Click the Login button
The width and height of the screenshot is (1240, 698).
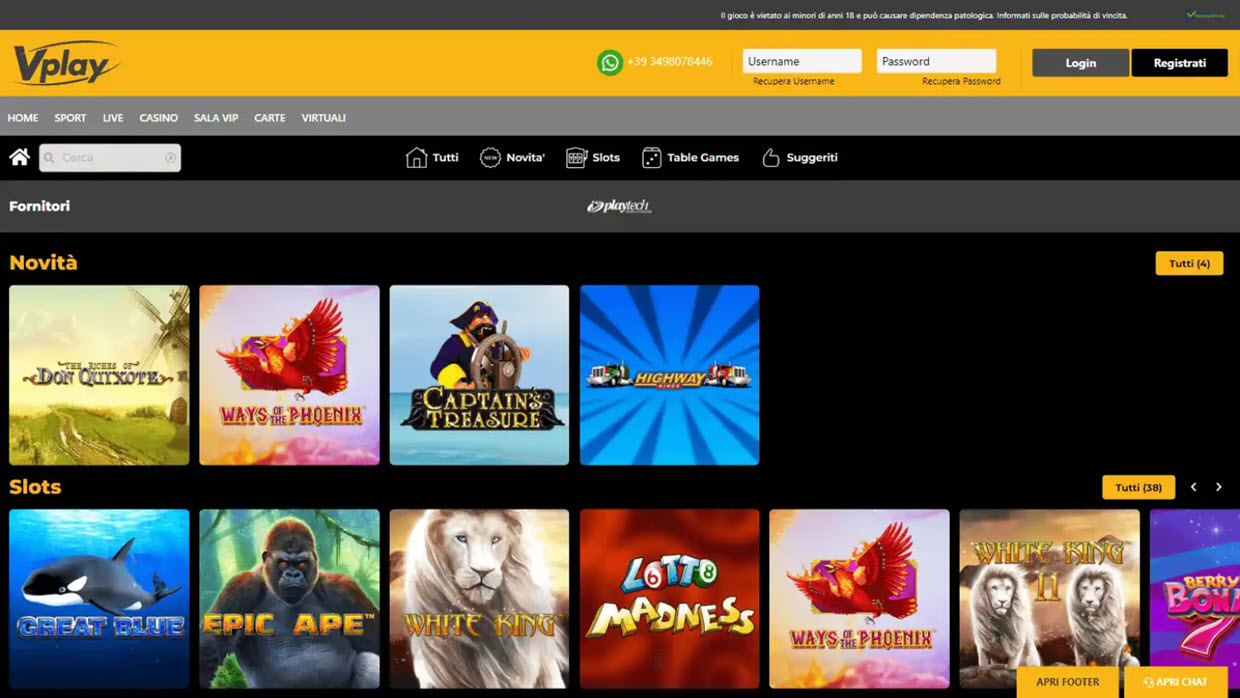point(1080,62)
